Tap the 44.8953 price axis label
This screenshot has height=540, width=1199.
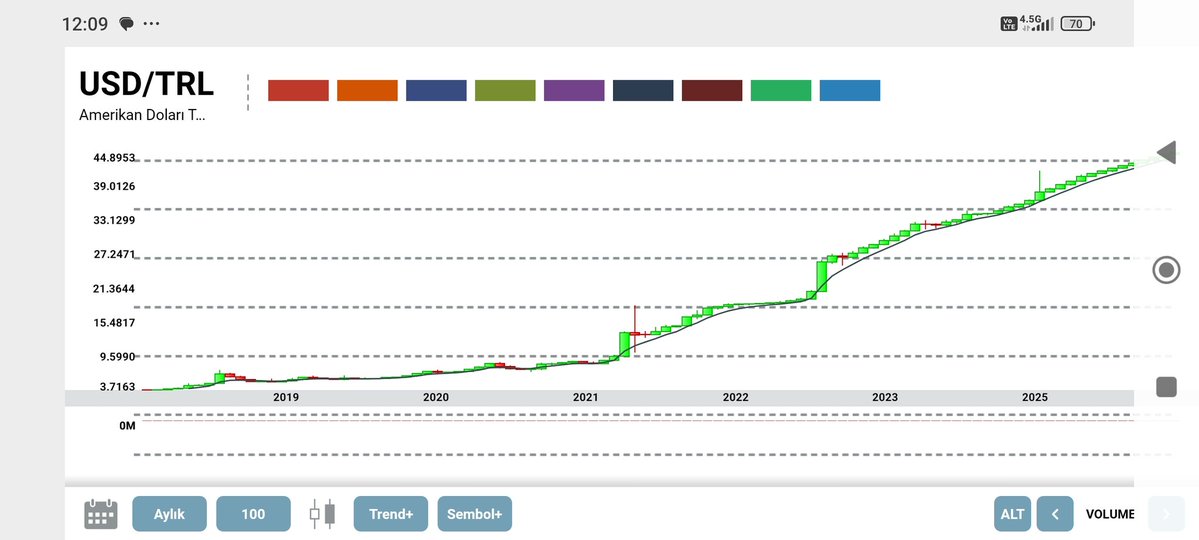tap(115, 158)
